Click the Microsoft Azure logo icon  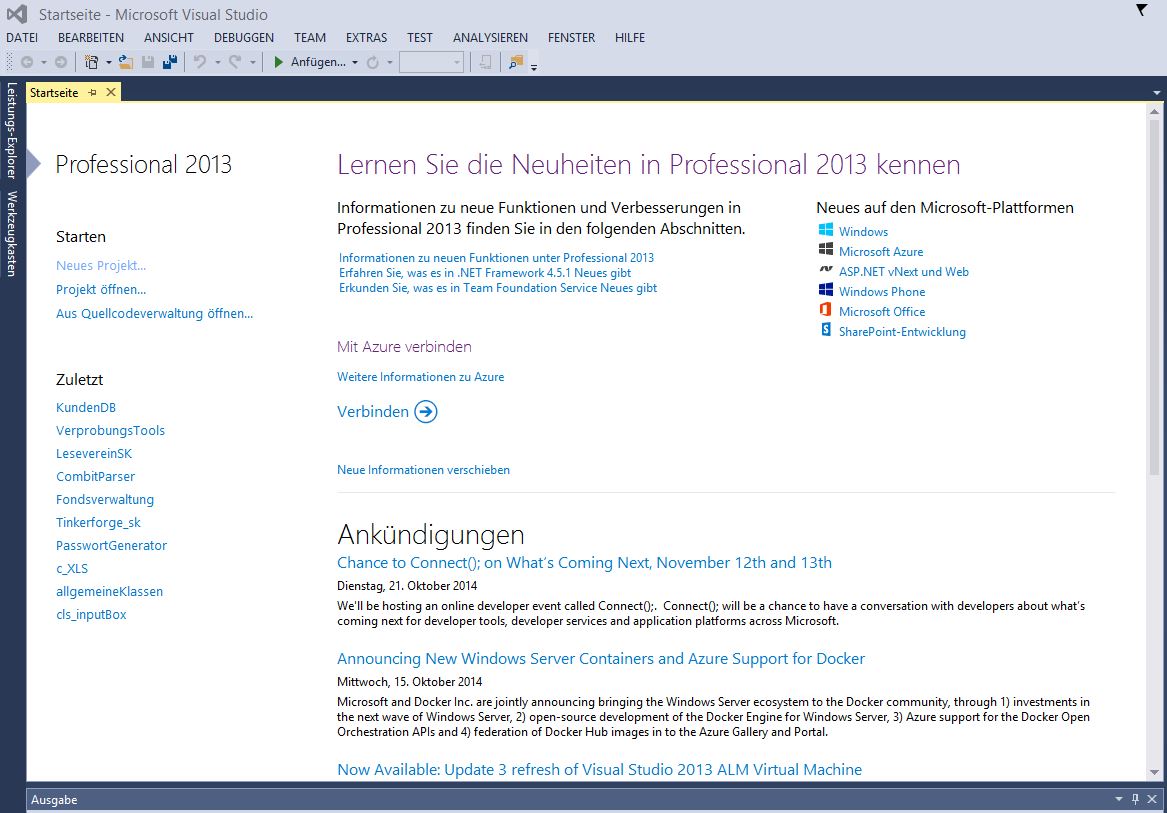pos(825,249)
